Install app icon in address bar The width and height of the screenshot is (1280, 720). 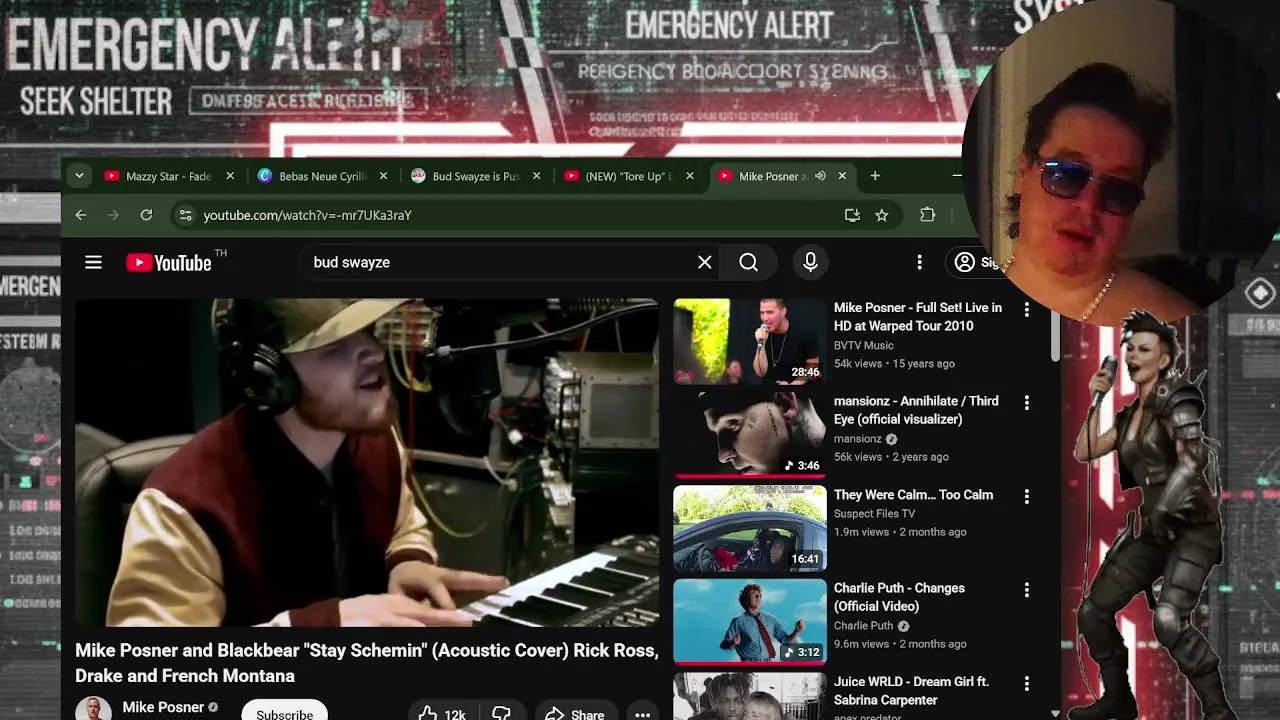[852, 215]
